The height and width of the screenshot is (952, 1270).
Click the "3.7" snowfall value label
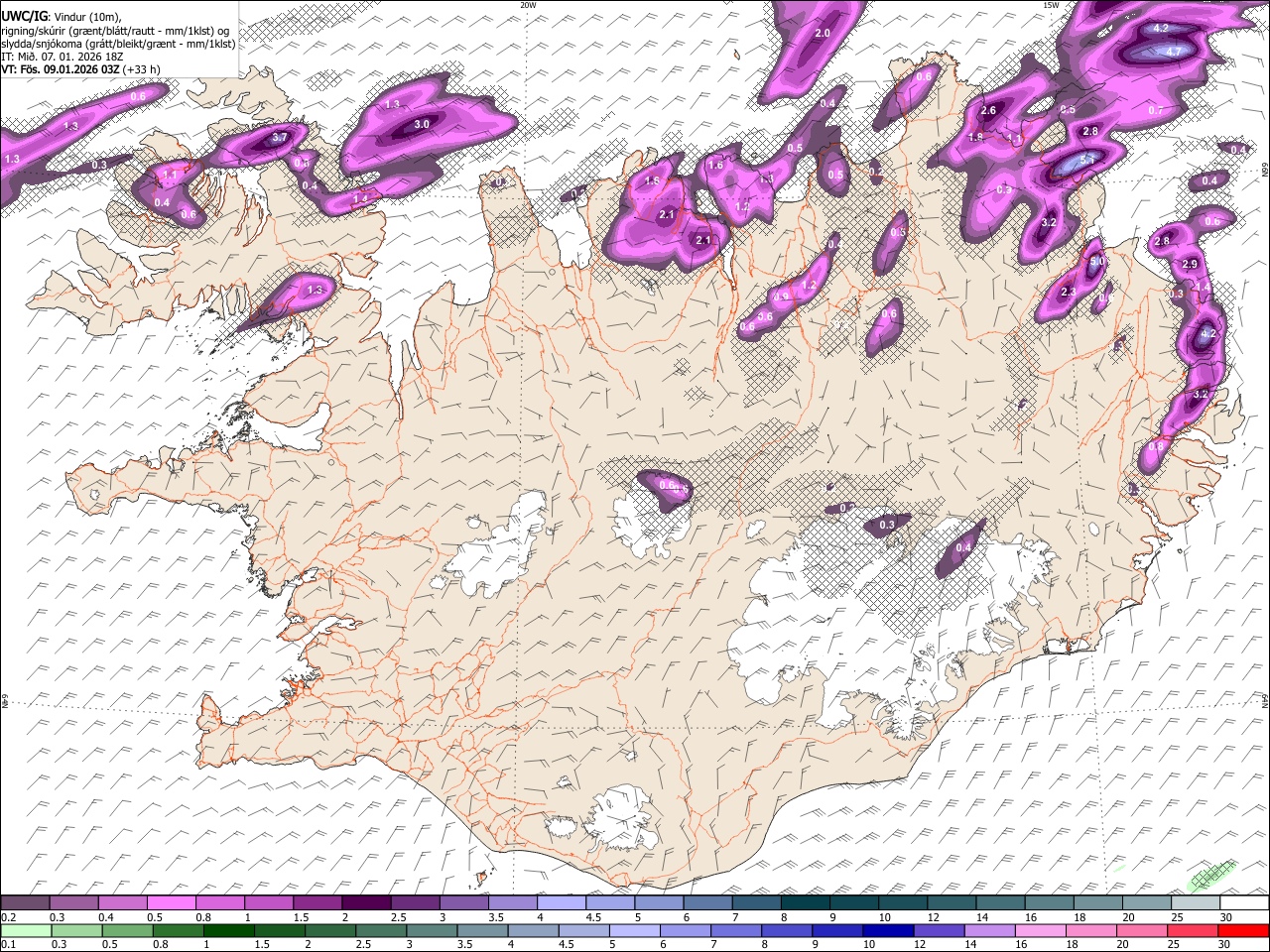click(280, 138)
